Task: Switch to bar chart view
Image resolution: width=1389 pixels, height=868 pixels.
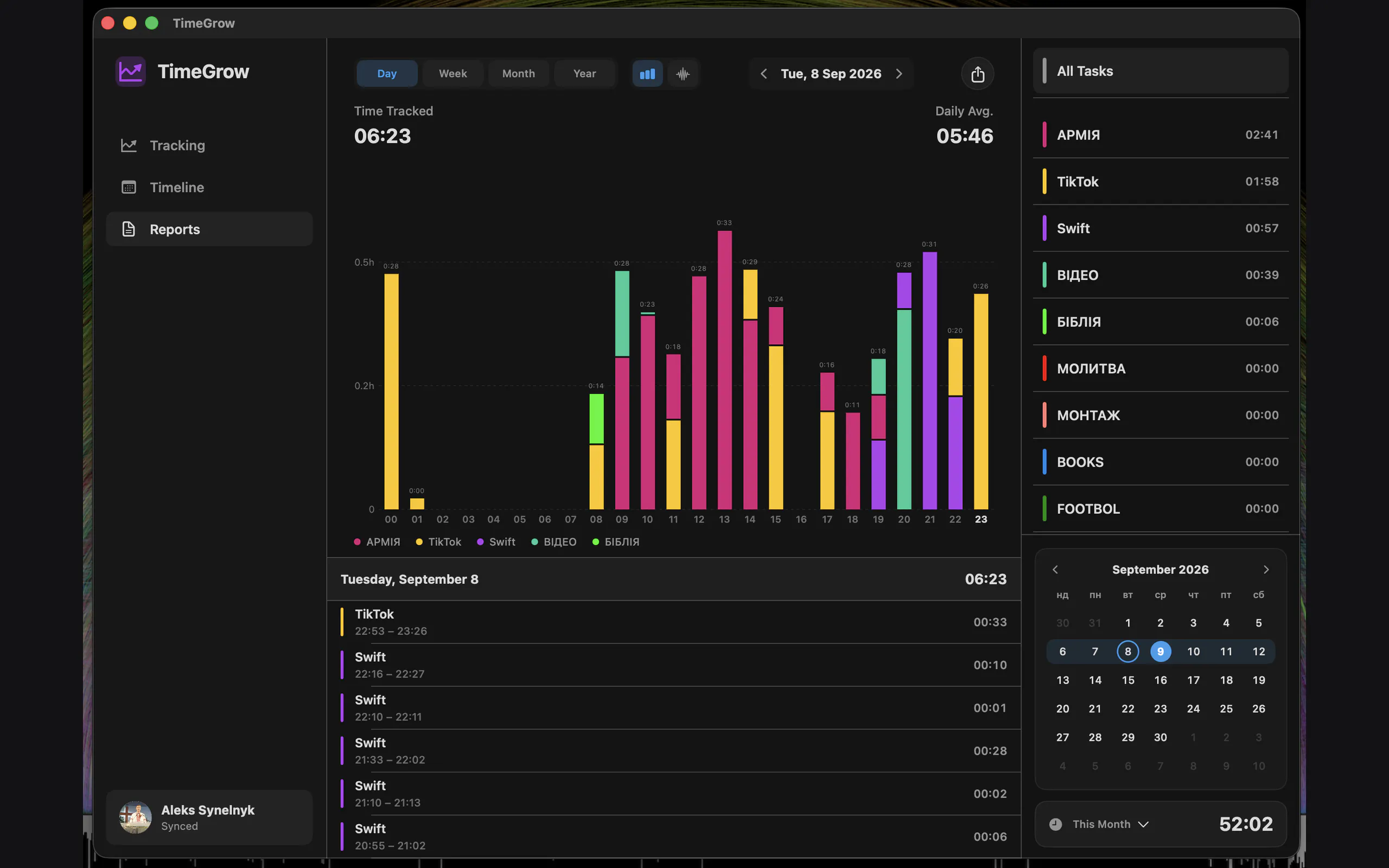Action: pos(647,73)
